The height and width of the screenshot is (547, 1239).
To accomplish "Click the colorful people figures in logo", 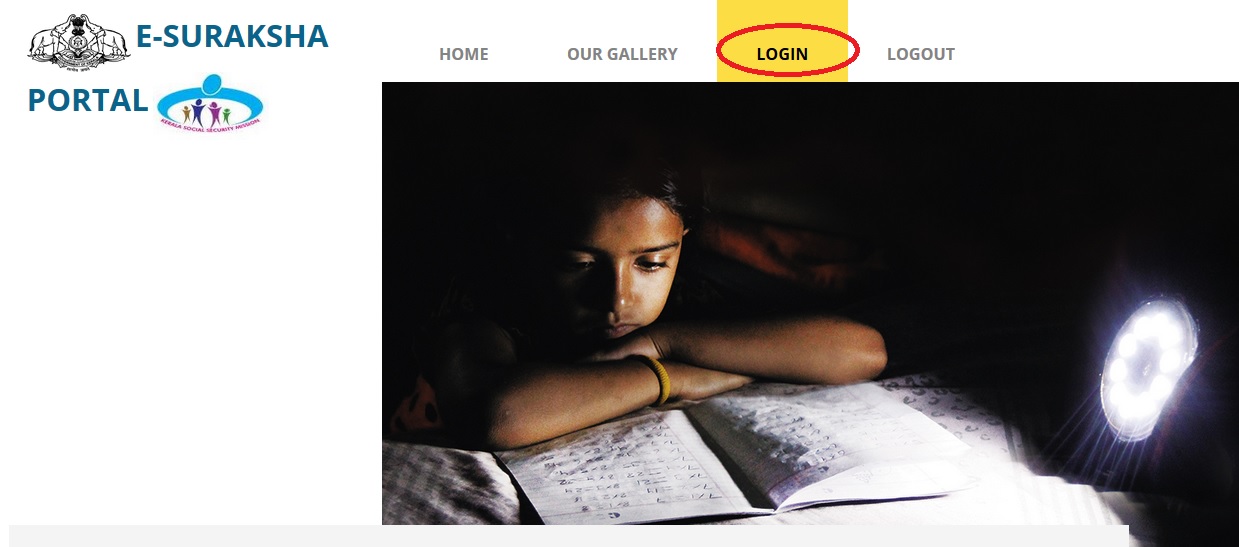I will 206,111.
